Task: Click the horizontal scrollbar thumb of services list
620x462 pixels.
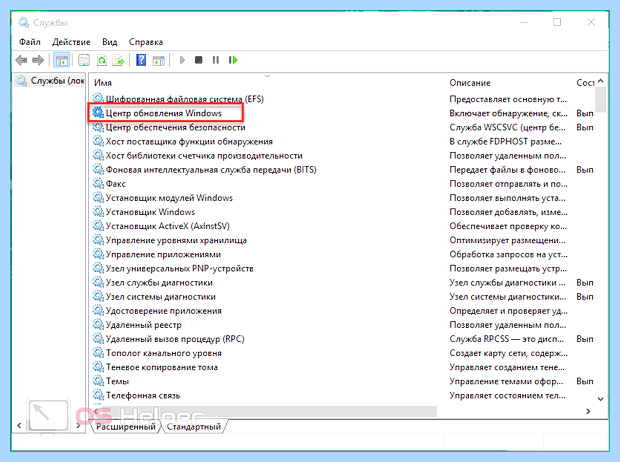Action: pyautogui.click(x=268, y=411)
